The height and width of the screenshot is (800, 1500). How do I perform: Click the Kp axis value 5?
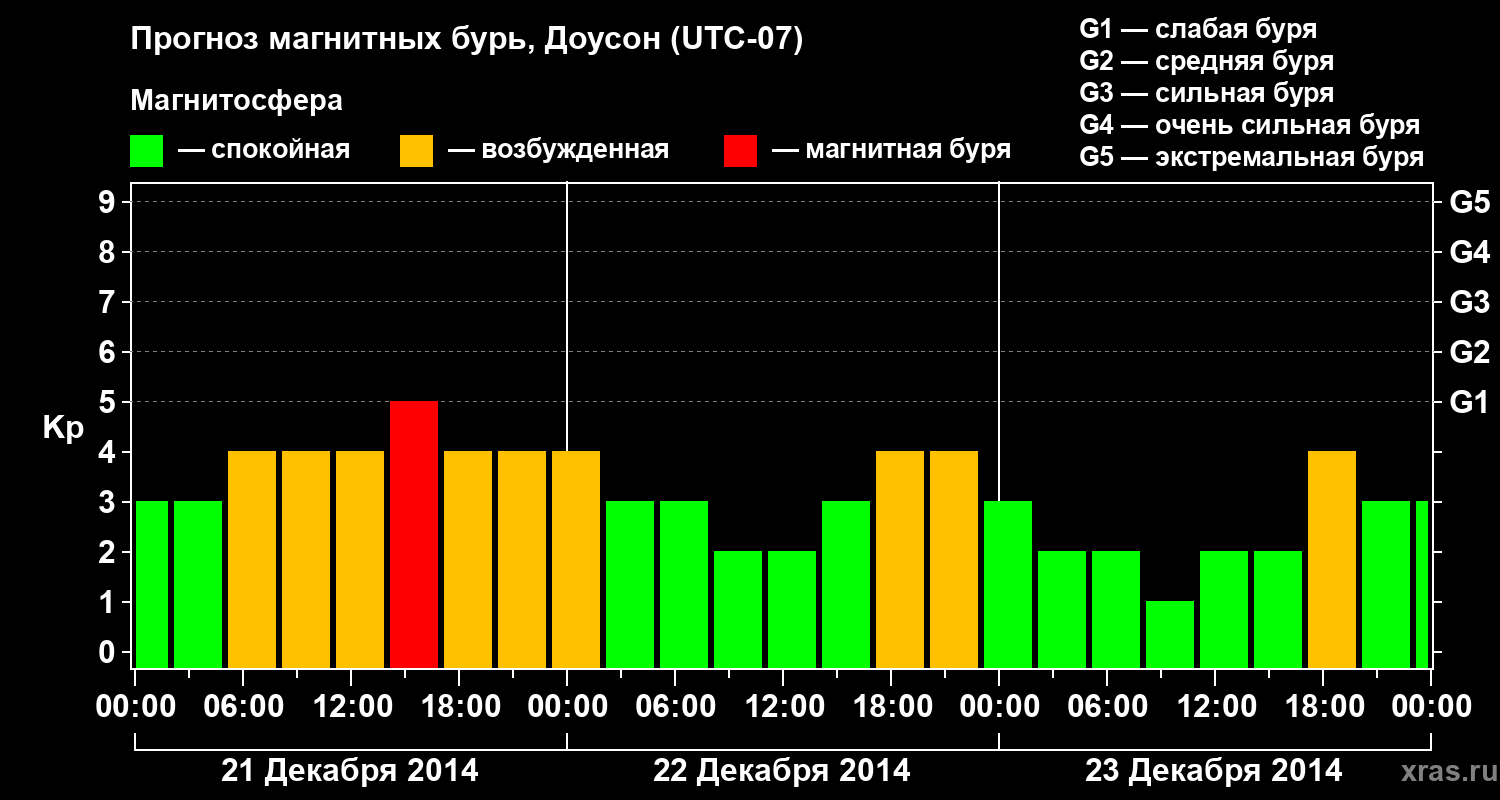click(109, 402)
